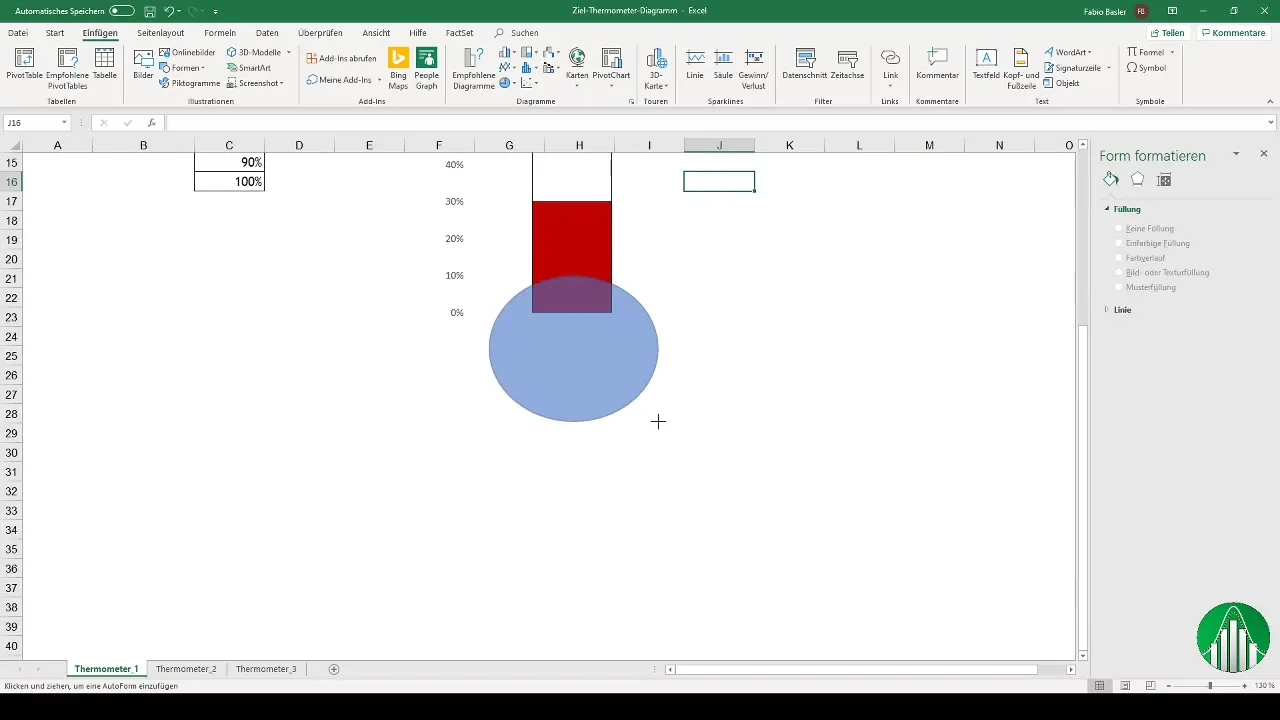This screenshot has height=720, width=1280.
Task: Close the Form formatieren pane
Action: pos(1264,154)
